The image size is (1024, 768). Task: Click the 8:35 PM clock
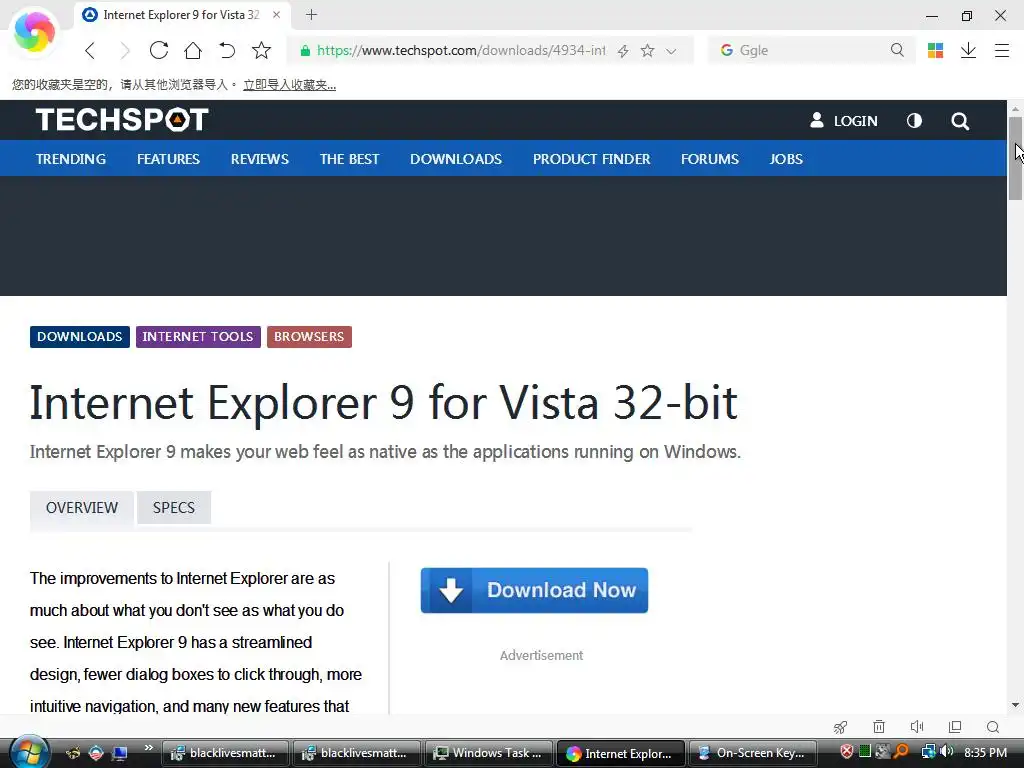tap(985, 752)
